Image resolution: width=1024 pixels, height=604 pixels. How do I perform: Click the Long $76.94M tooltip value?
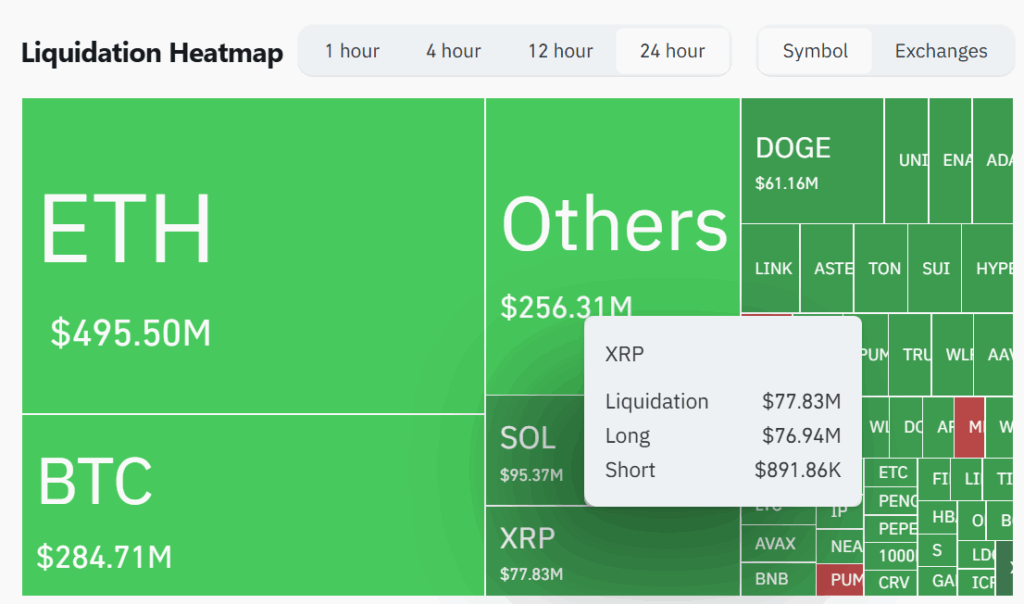801,436
